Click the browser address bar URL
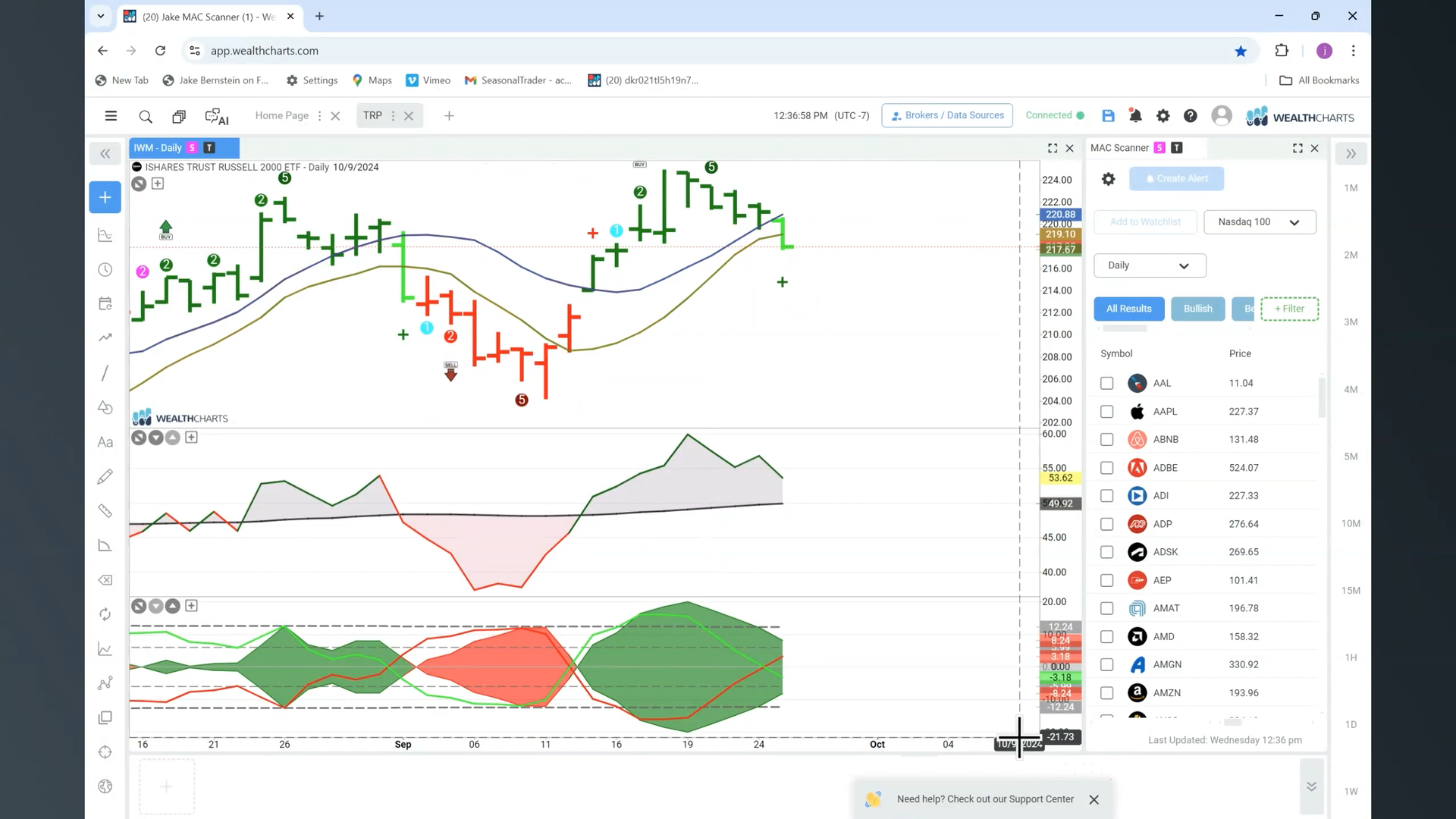Viewport: 1456px width, 819px height. tap(265, 51)
